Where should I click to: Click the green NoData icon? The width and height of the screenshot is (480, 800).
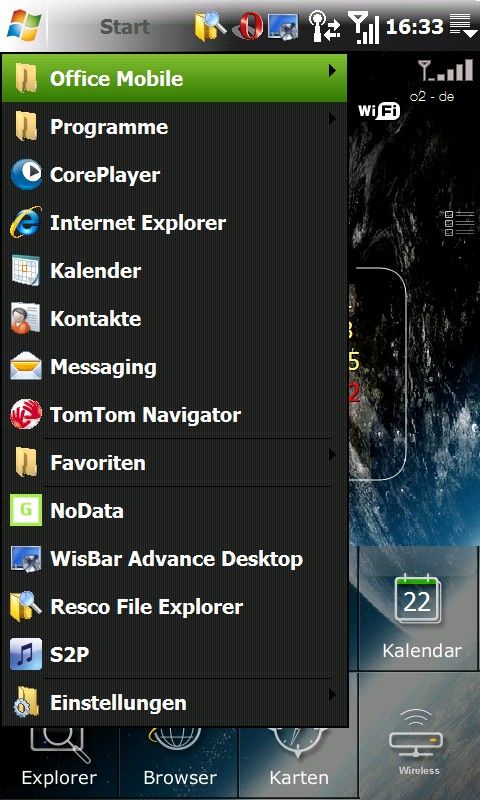[26, 510]
